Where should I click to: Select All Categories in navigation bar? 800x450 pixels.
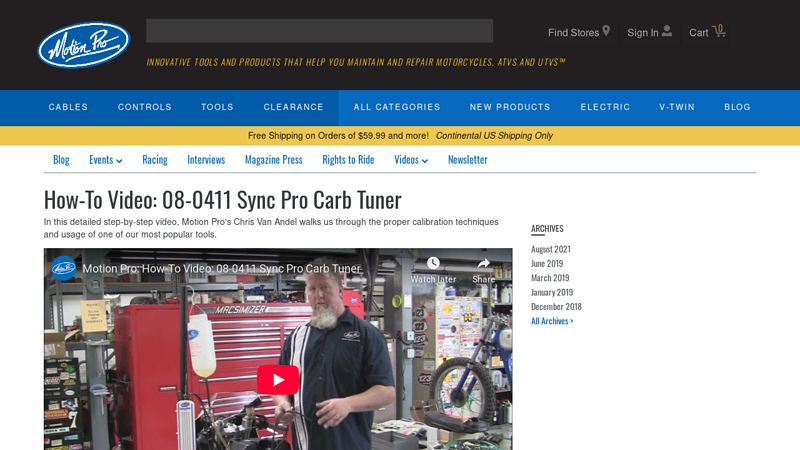tap(397, 107)
